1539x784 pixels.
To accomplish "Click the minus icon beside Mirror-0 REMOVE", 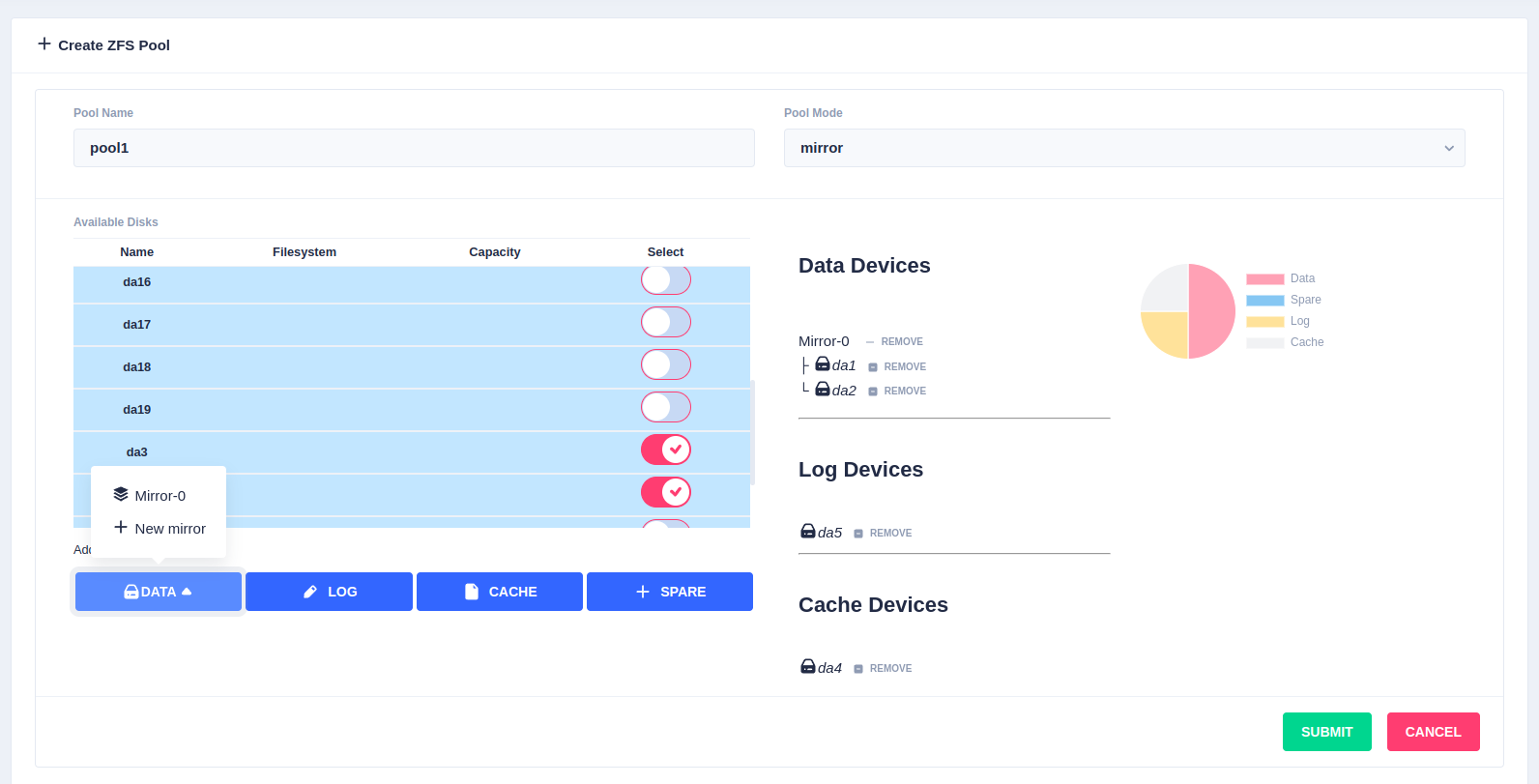I will [x=870, y=342].
